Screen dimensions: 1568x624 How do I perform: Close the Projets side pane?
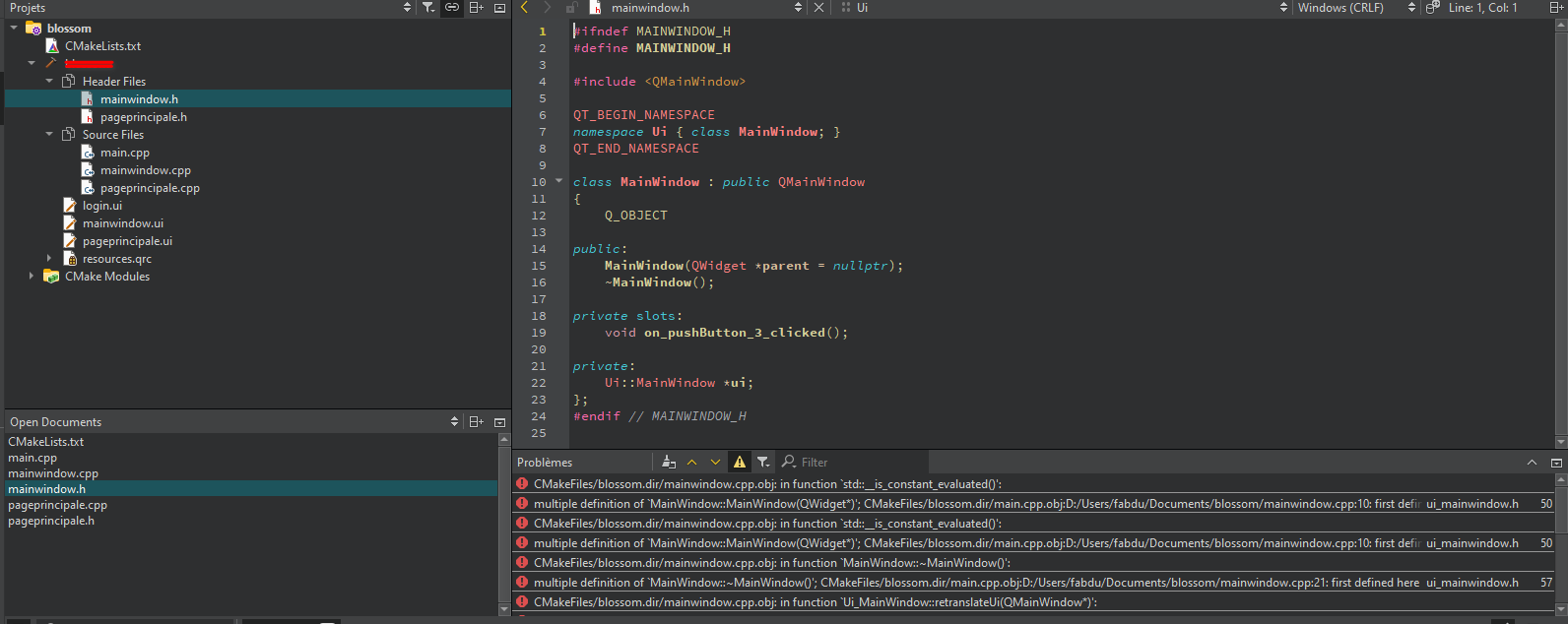coord(499,8)
